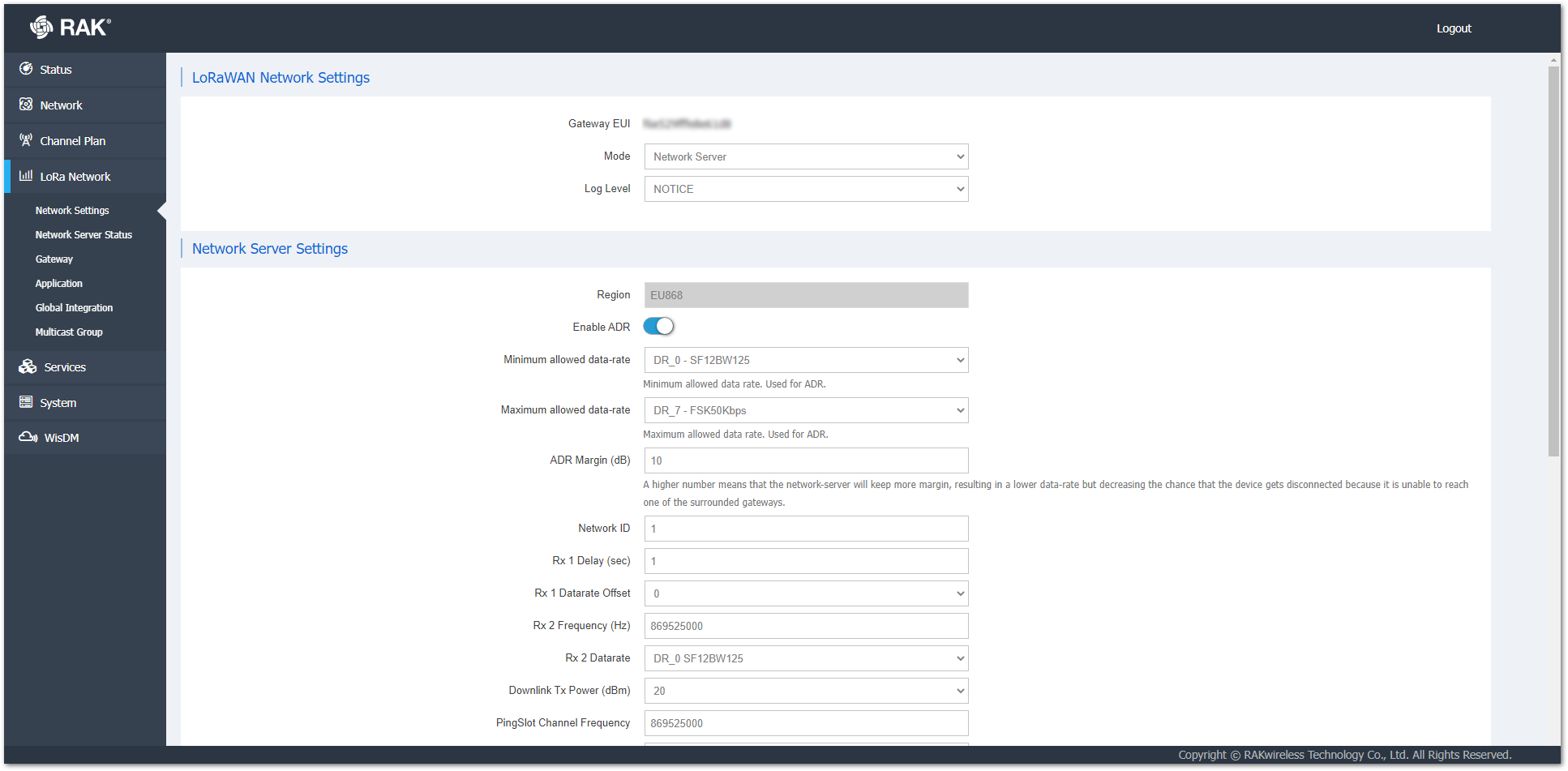Open the Mode dropdown
This screenshot has width=1568, height=771.
click(x=805, y=156)
